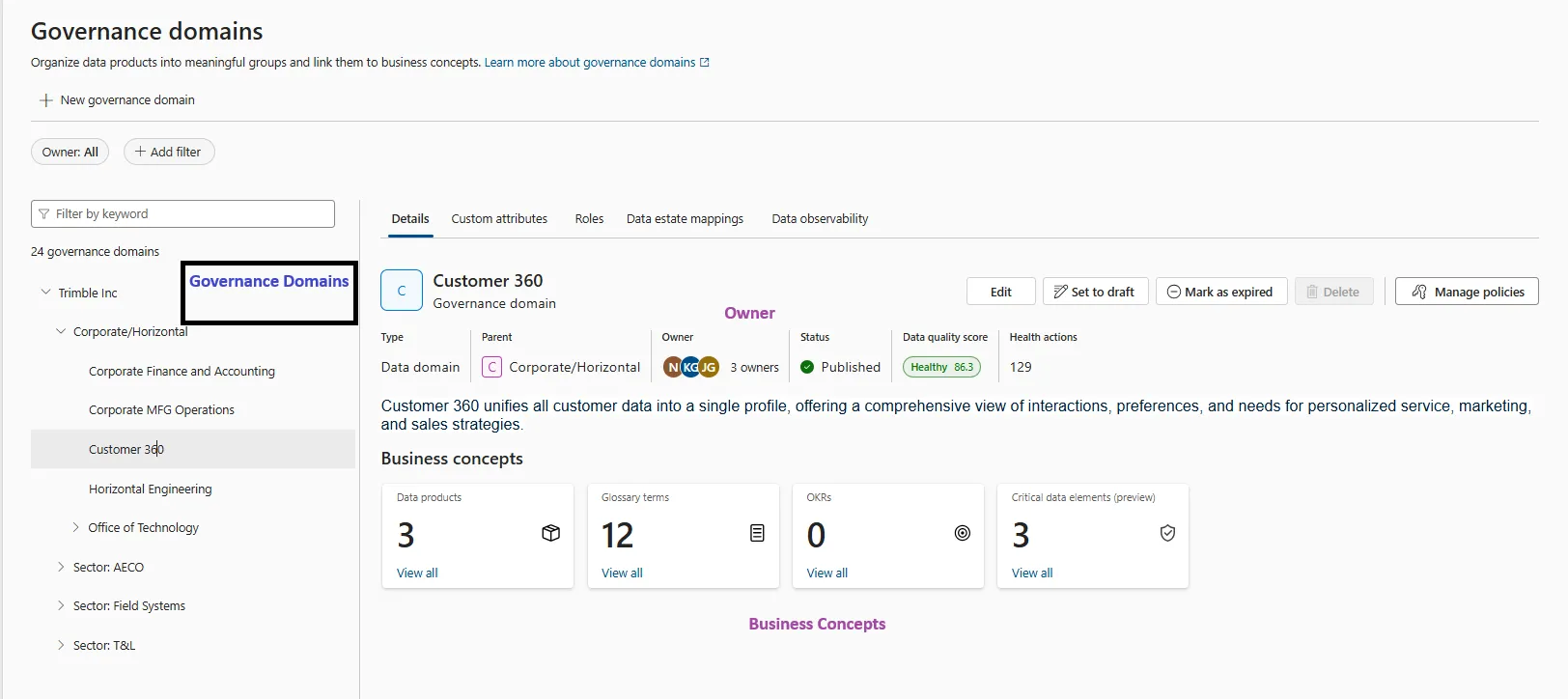Select Horizontal Engineering domain
The image size is (1568, 699).
151,489
